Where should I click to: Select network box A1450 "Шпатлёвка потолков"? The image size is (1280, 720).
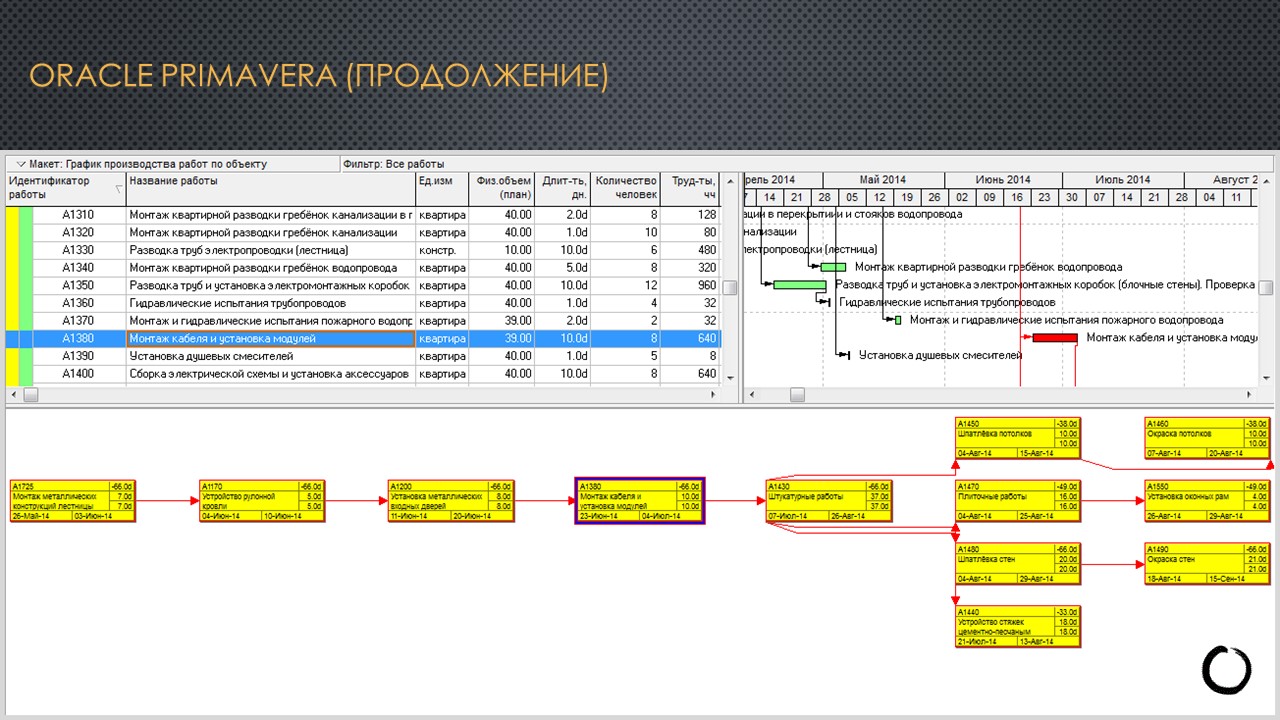(1018, 439)
